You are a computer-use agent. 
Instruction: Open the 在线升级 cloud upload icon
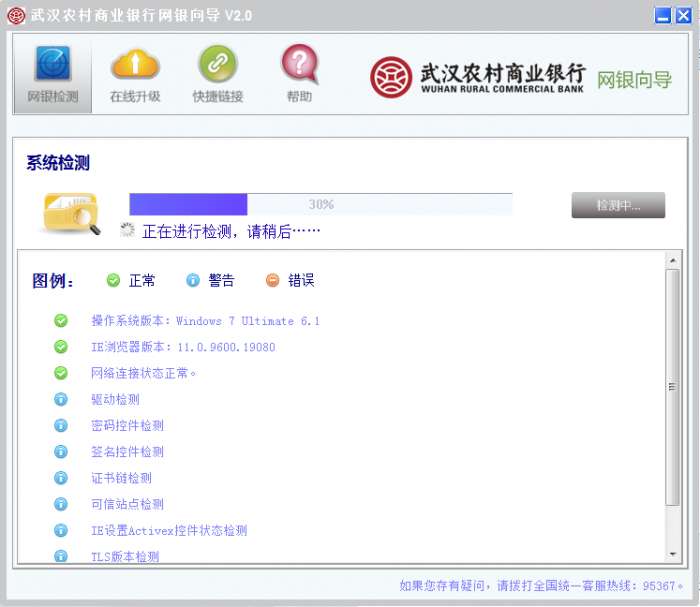tap(135, 63)
